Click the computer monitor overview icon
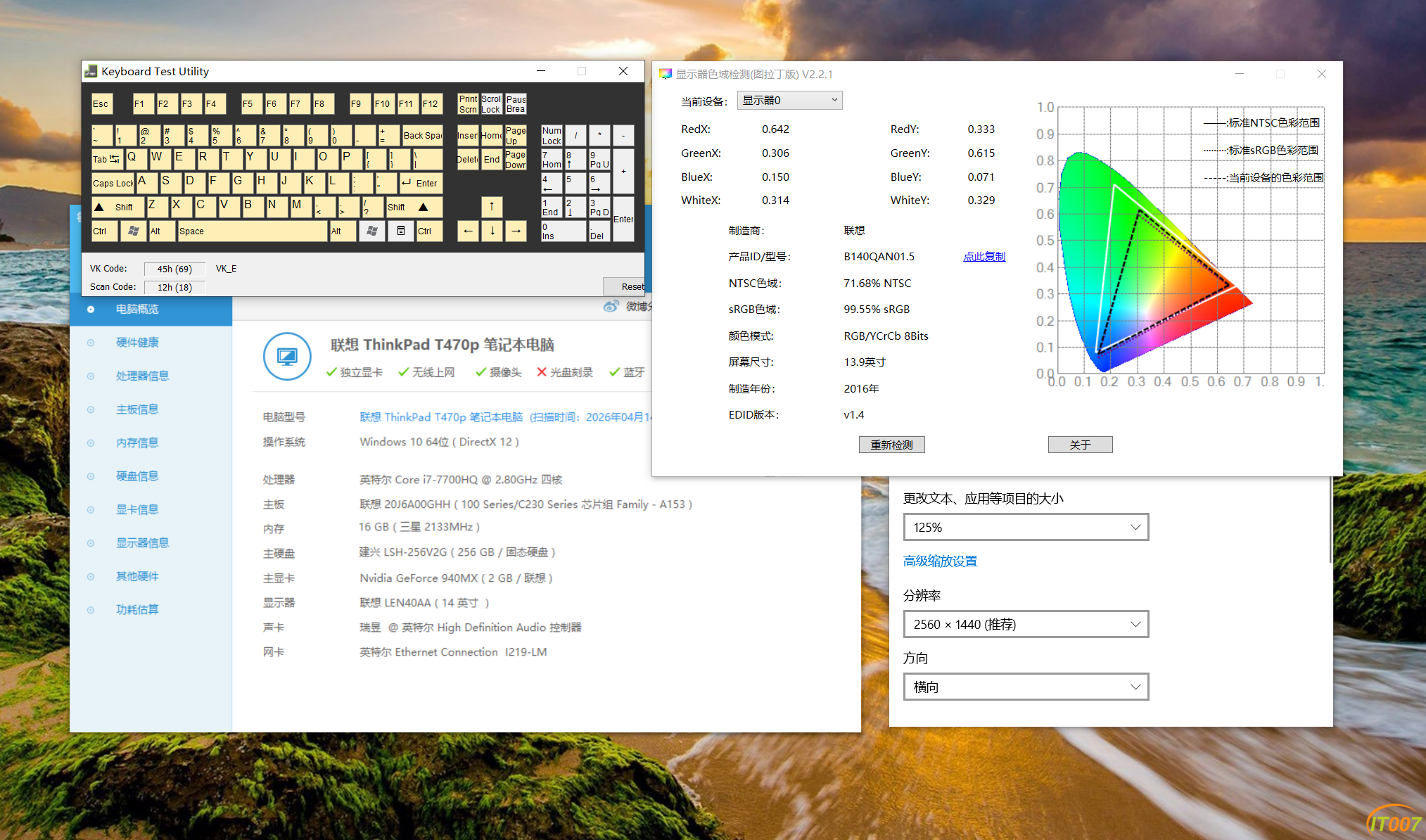 click(x=287, y=357)
